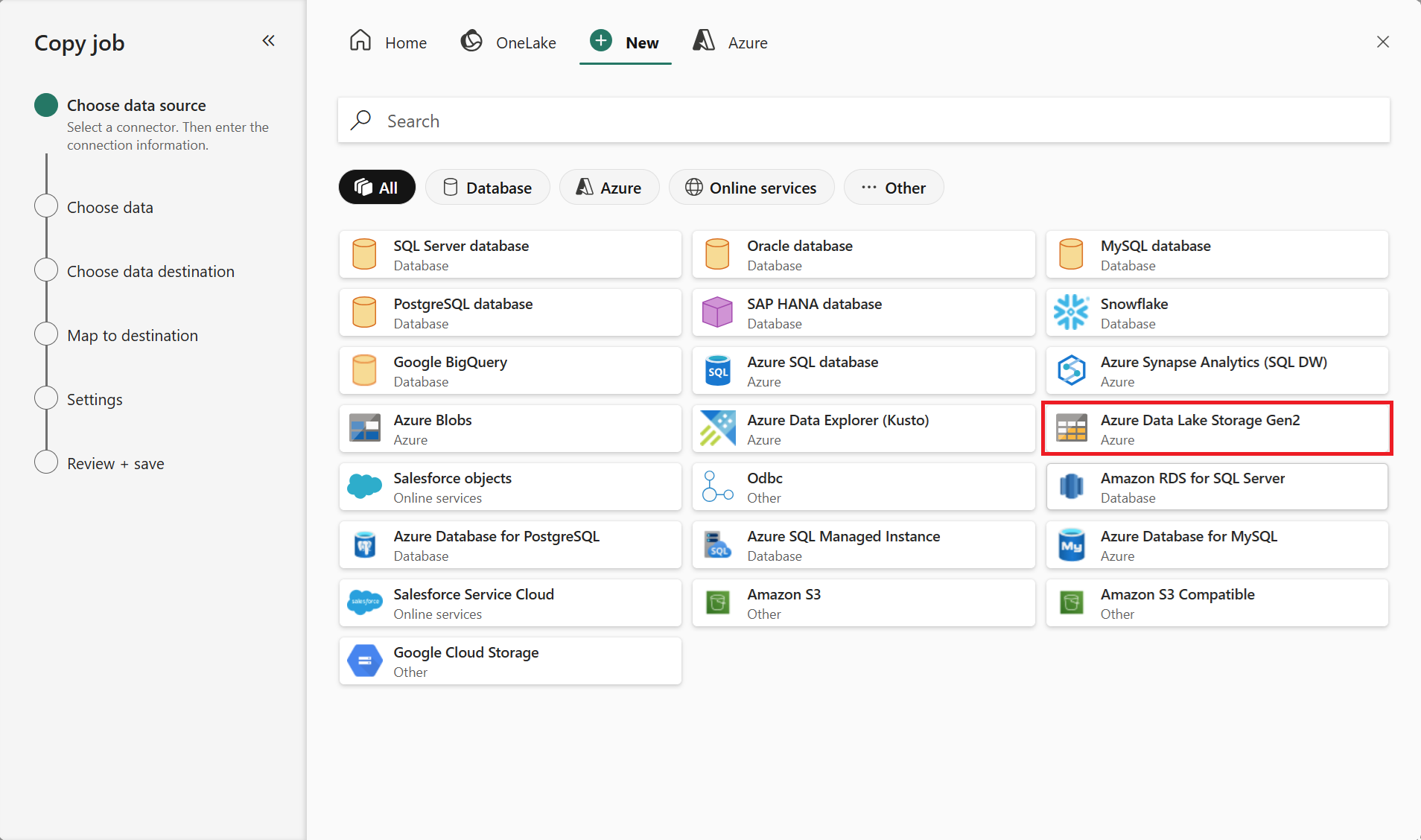
Task: Go to Map to destination step
Action: [133, 336]
